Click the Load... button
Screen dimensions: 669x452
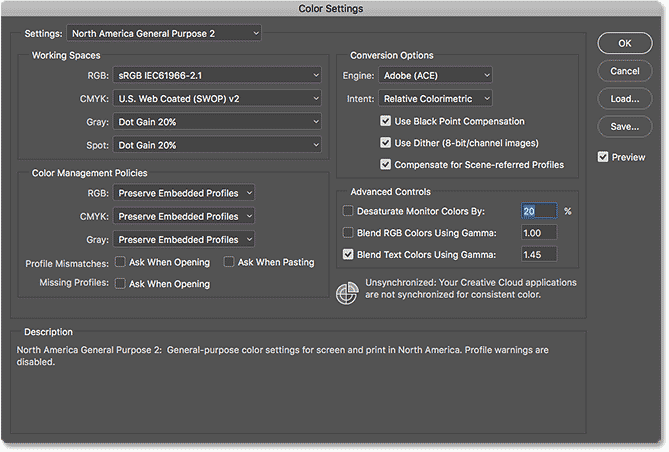pos(624,99)
